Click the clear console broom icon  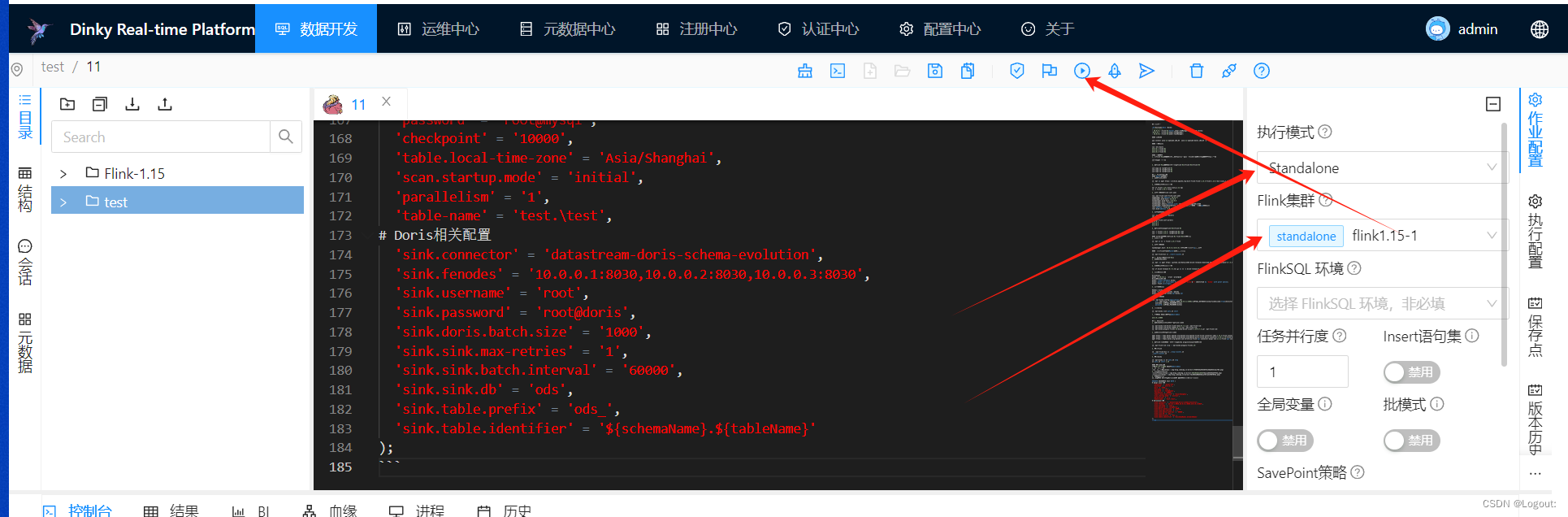pos(805,71)
